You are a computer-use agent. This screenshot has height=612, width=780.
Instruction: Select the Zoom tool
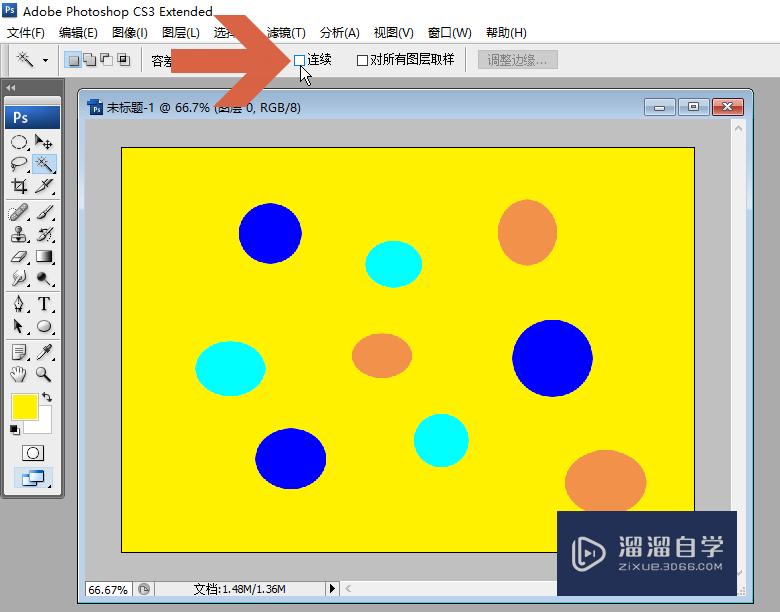[44, 374]
